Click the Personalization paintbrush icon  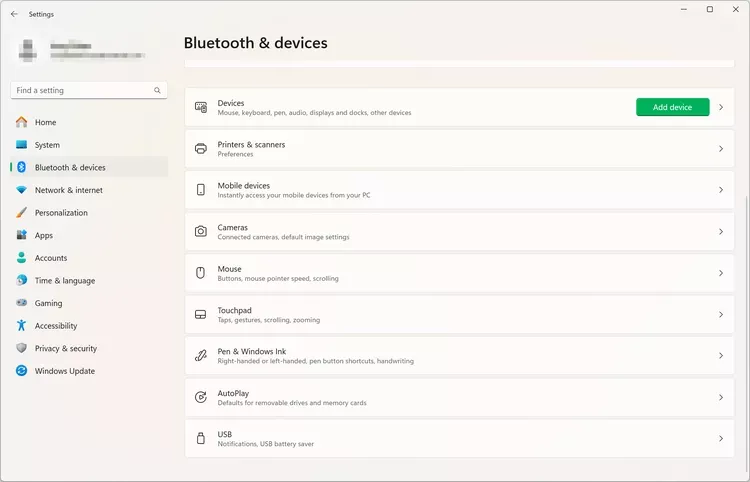tap(21, 213)
